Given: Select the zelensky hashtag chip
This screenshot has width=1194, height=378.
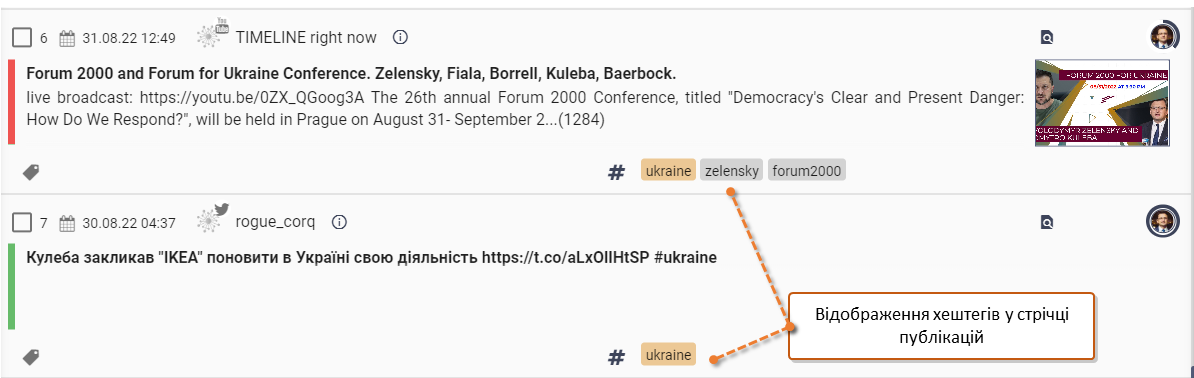Looking at the screenshot, I should pos(732,171).
